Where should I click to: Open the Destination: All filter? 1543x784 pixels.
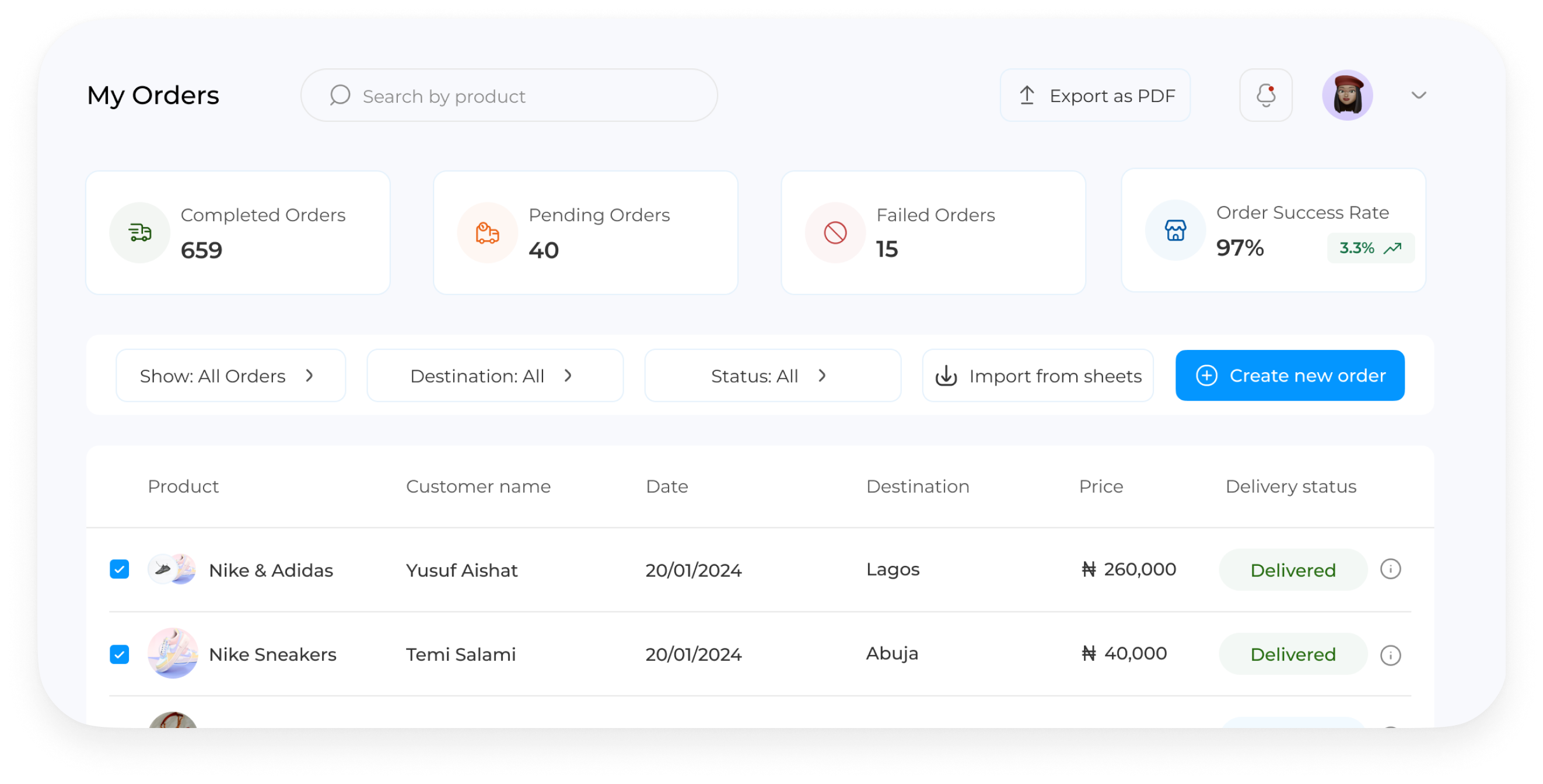pos(495,376)
